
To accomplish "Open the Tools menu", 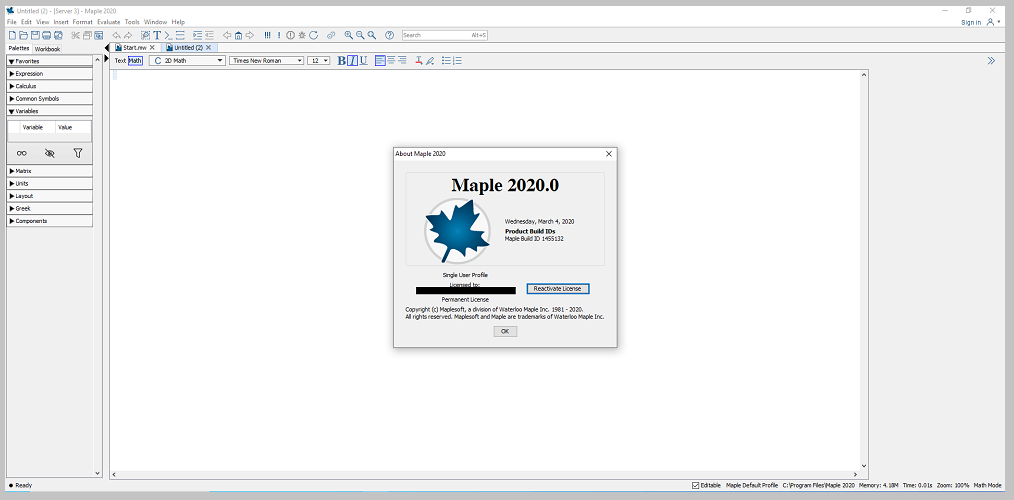I will tap(132, 22).
